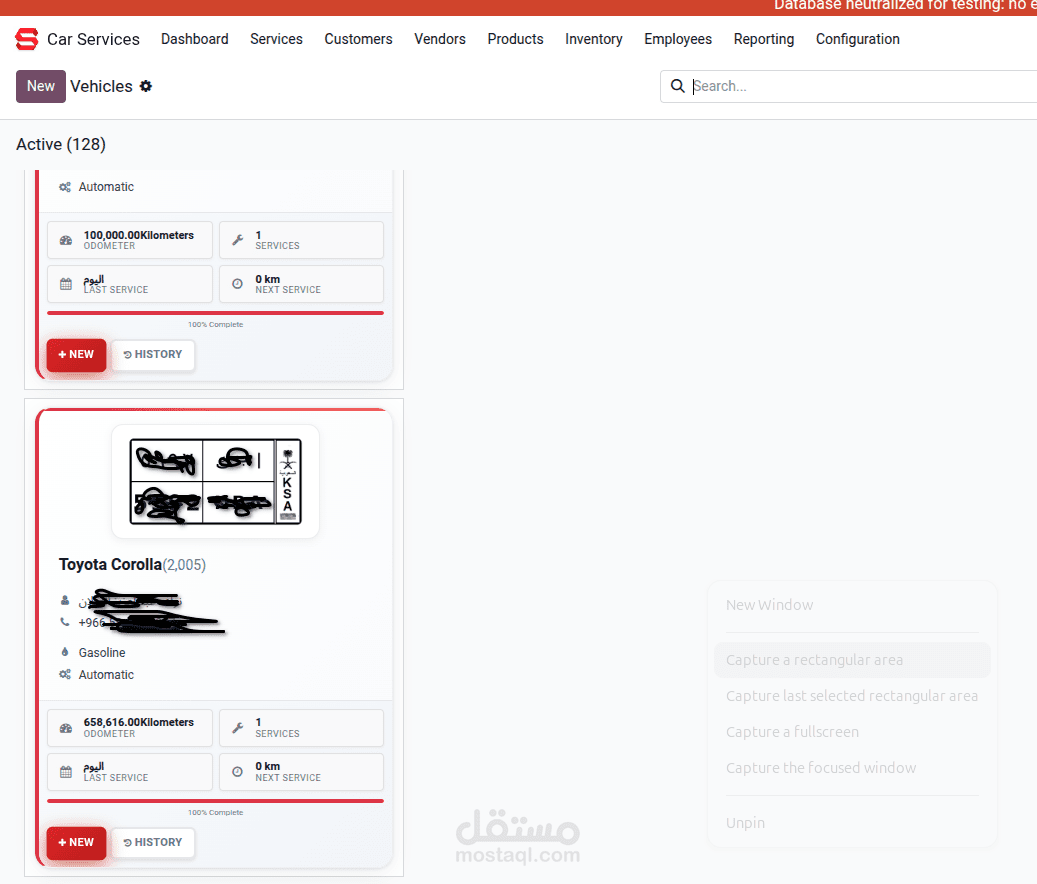
Task: Click HISTORY button in first vehicle card
Action: click(x=153, y=354)
